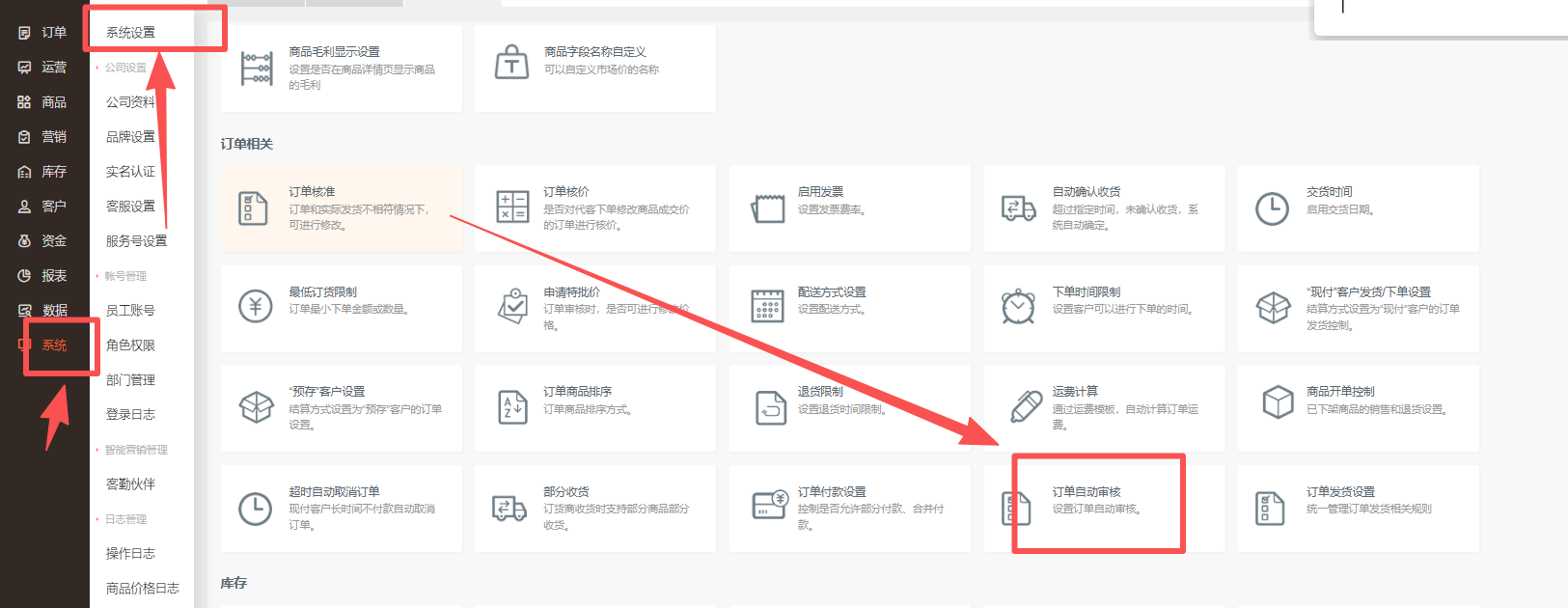1568x608 pixels.
Task: Open the 订单自动审核 setting
Action: (1087, 492)
